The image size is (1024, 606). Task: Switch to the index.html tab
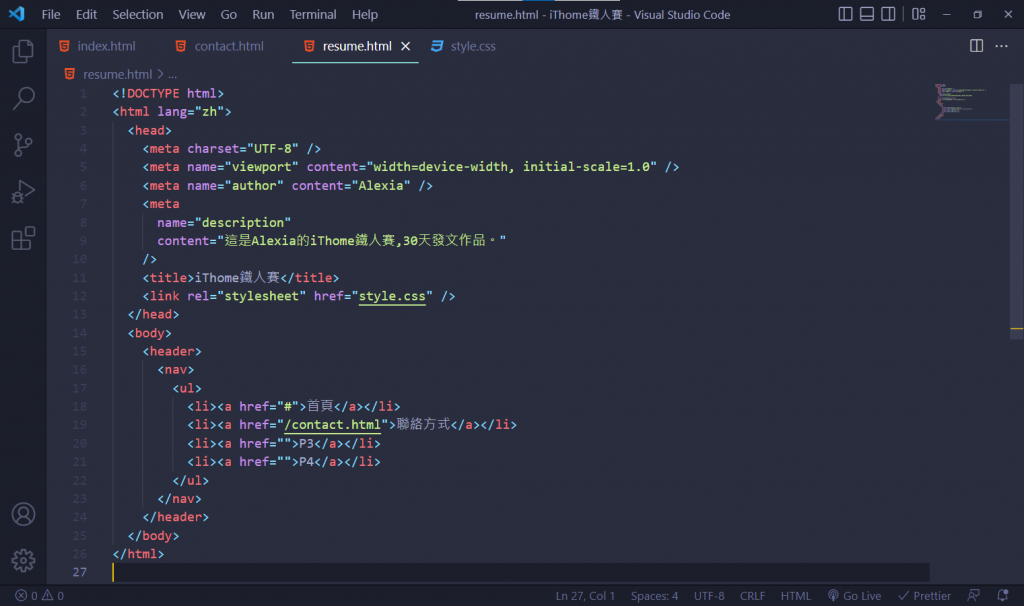(x=98, y=46)
